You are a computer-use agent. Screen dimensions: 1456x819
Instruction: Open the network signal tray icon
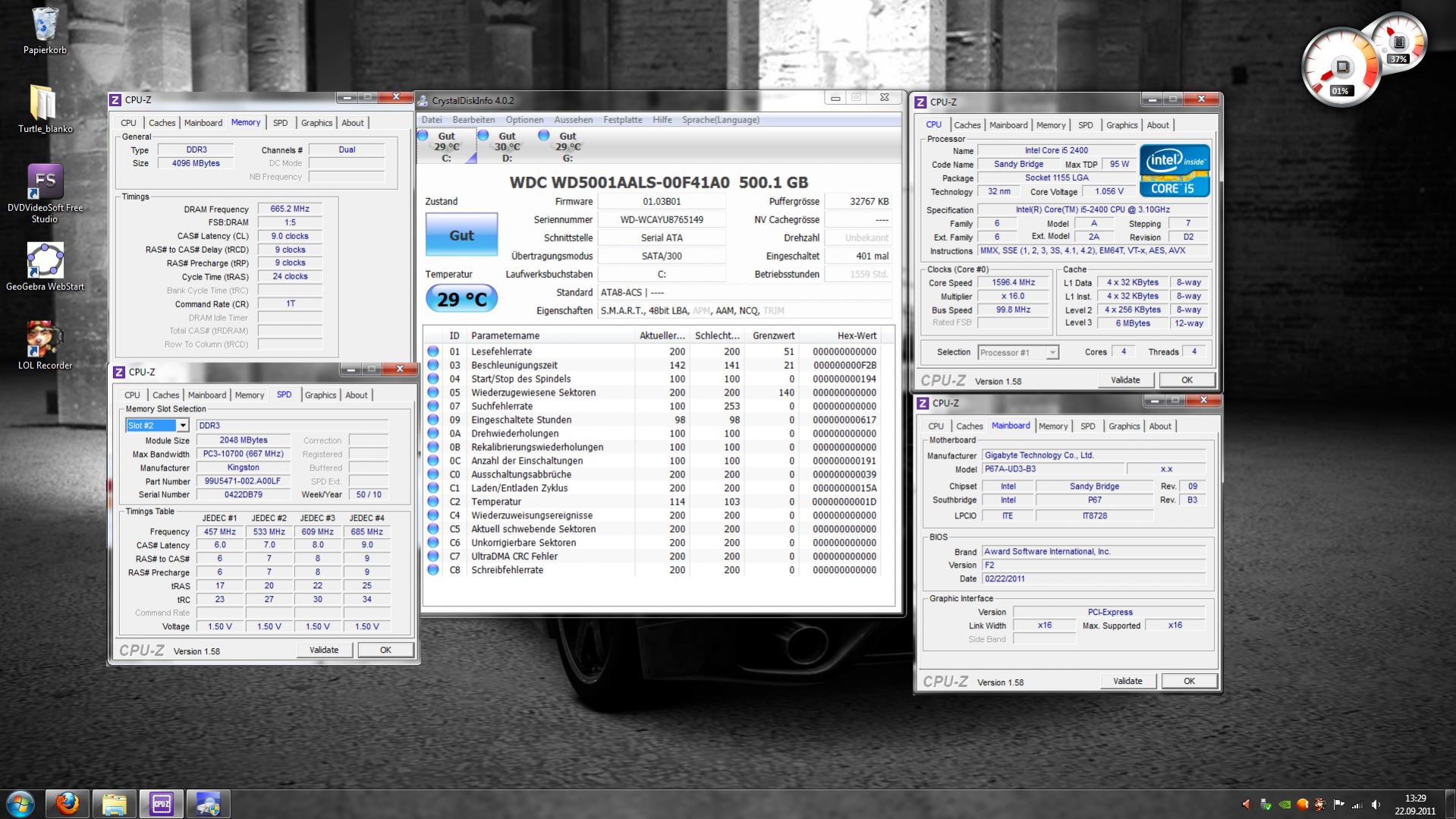pyautogui.click(x=1357, y=804)
